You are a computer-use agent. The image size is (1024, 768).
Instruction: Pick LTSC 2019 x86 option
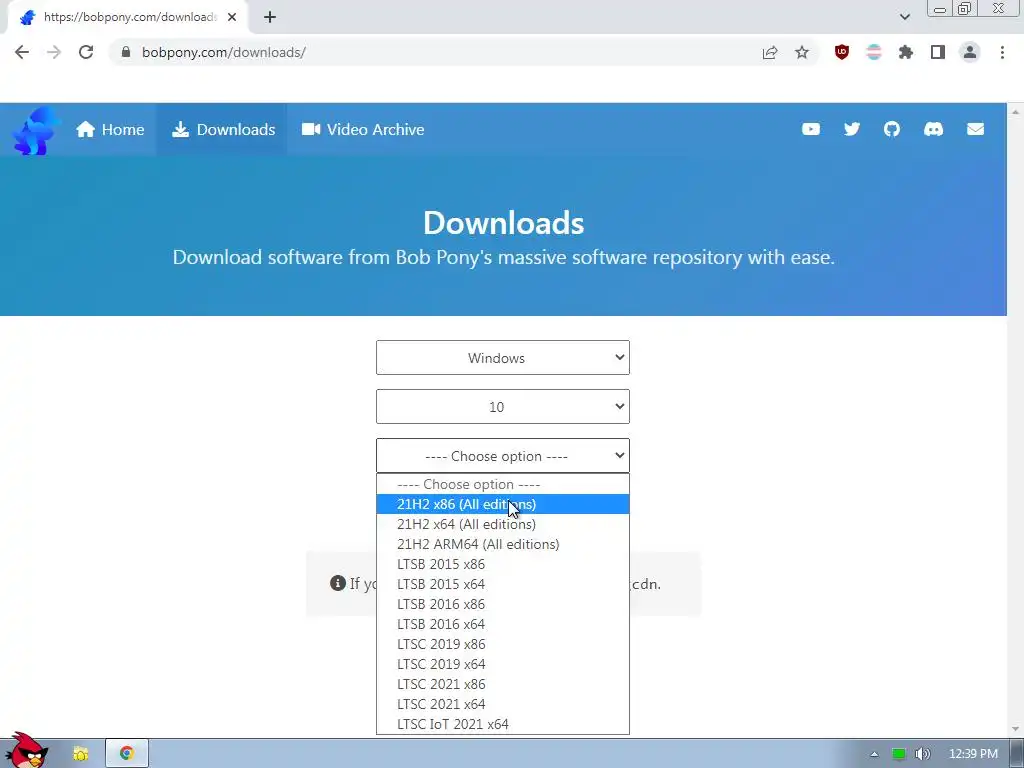(x=503, y=644)
